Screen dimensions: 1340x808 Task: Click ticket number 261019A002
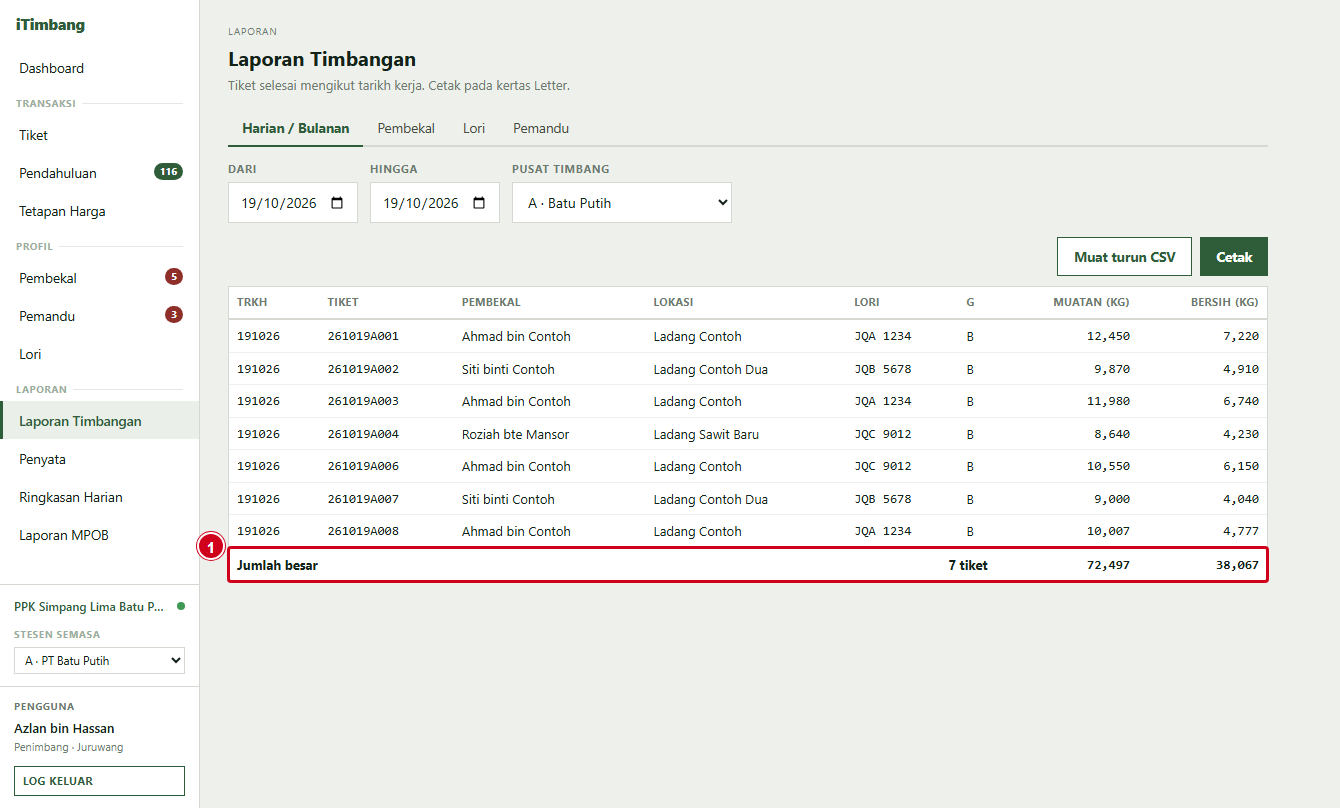363,370
